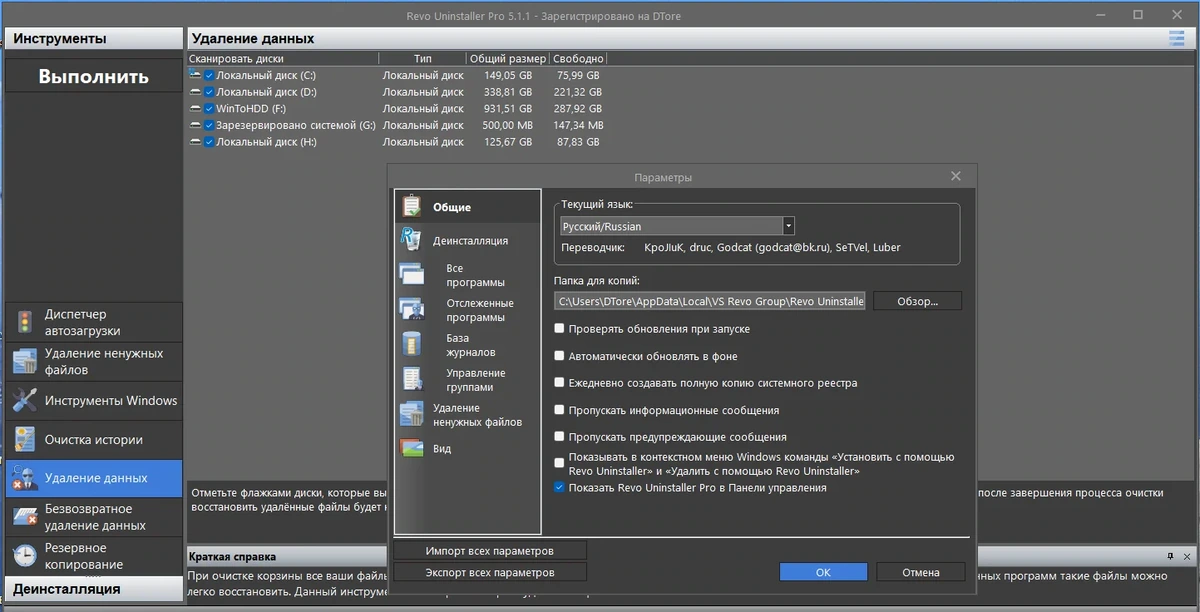
Task: Click the Безвозвратное удаление данных icon
Action: (24, 517)
